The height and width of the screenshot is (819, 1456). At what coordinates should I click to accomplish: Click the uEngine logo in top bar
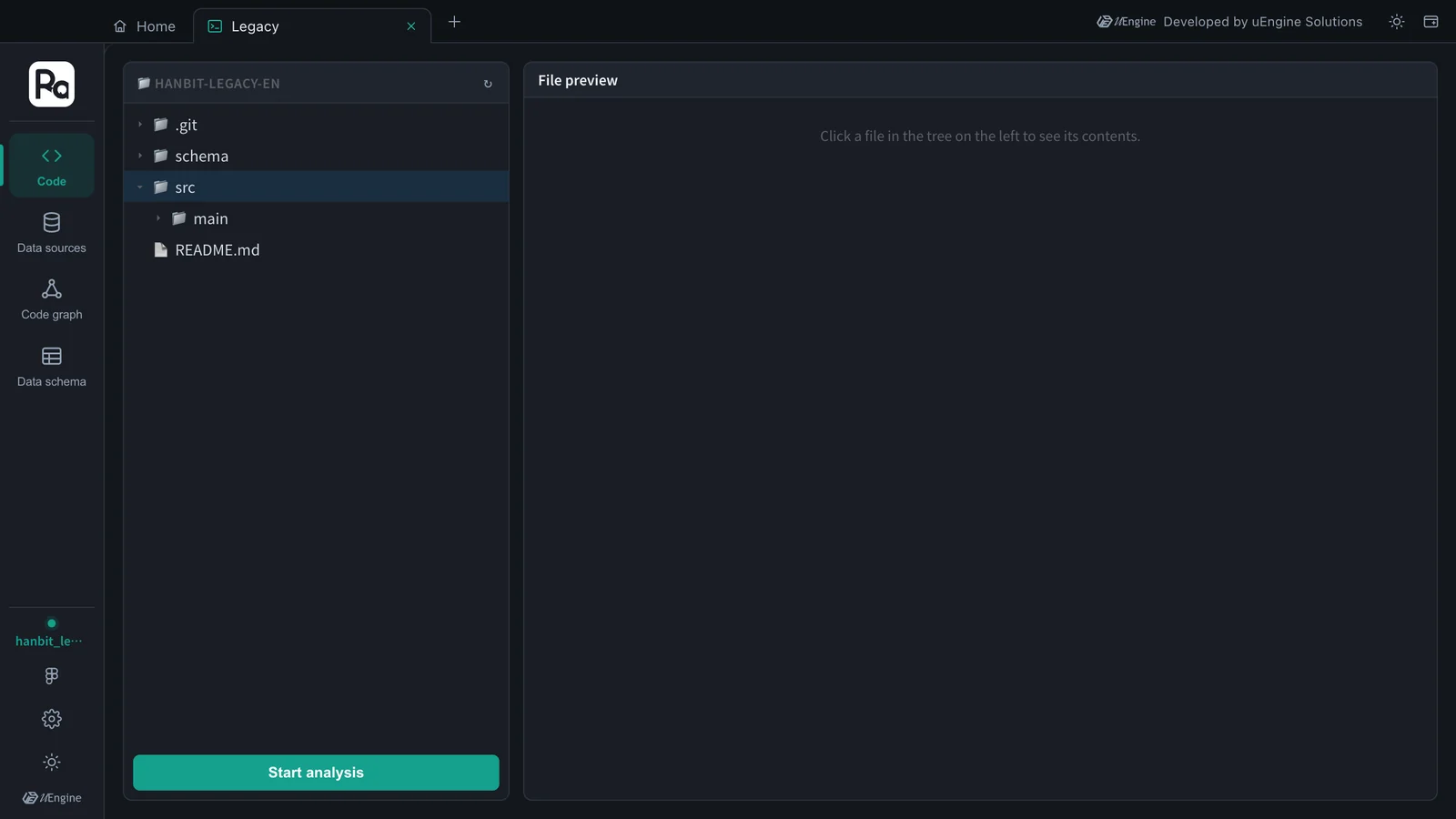[x=1126, y=22]
